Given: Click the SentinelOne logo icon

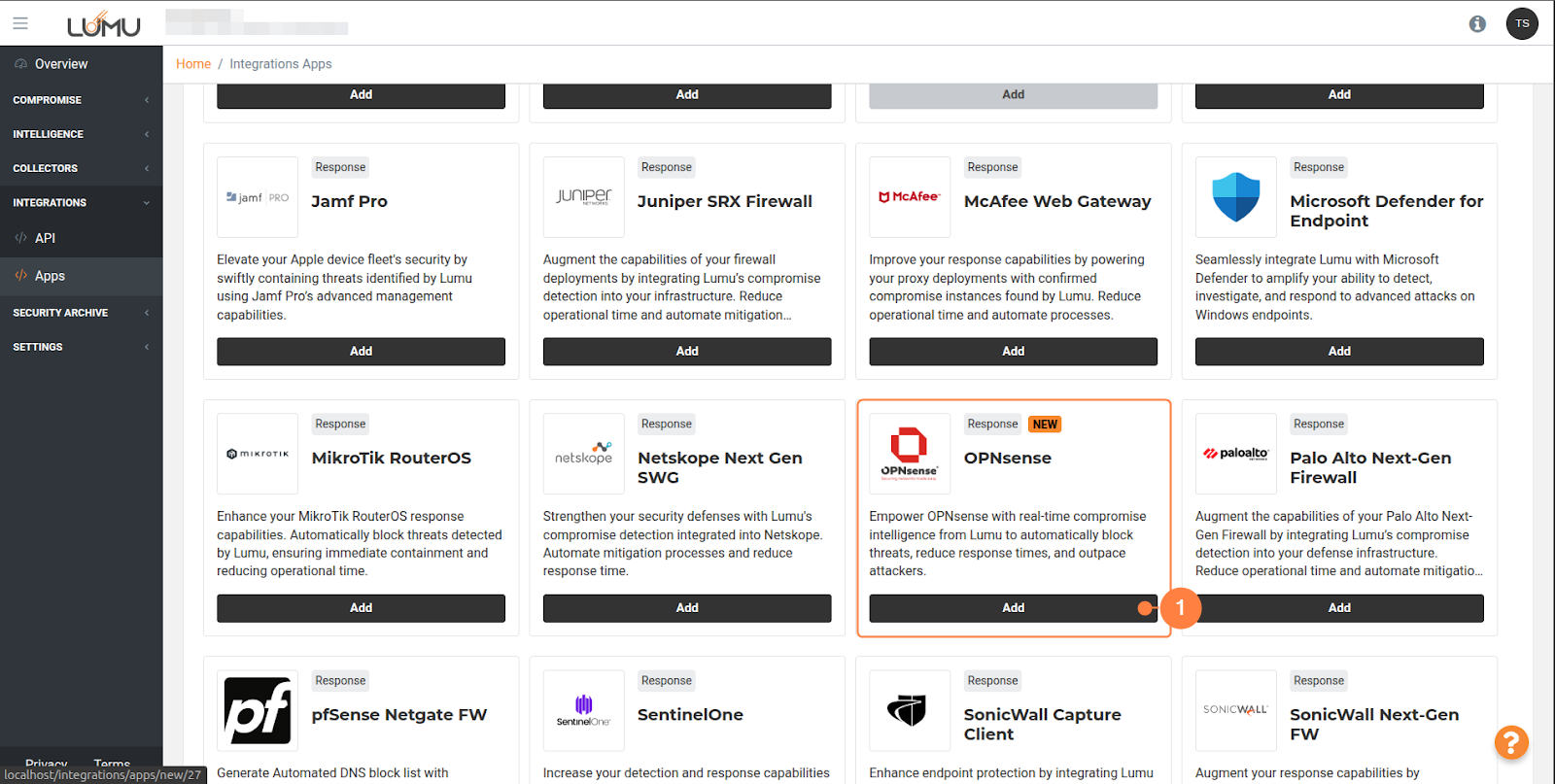Looking at the screenshot, I should (x=583, y=710).
